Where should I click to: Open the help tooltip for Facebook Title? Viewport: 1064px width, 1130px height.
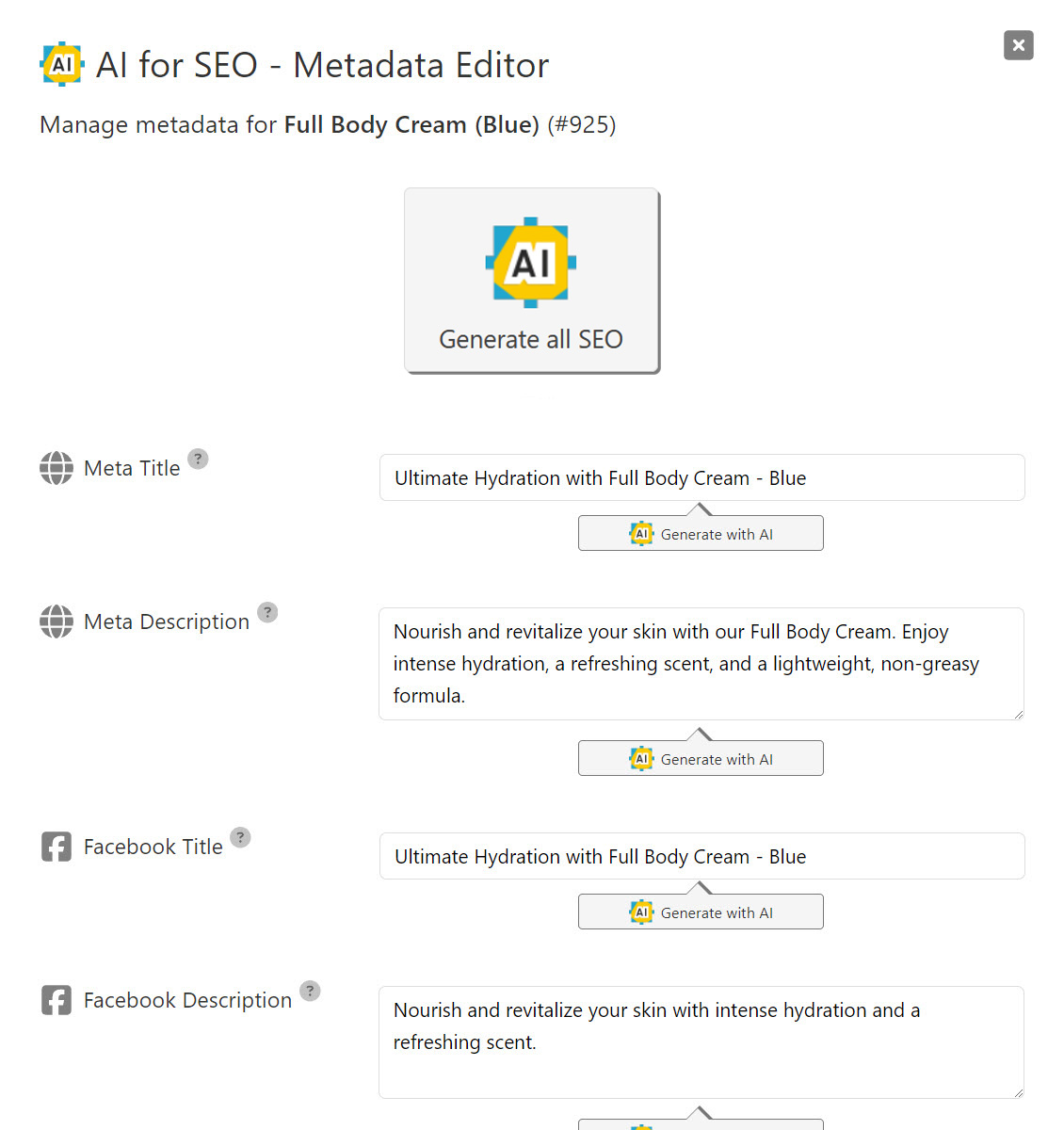click(x=240, y=837)
